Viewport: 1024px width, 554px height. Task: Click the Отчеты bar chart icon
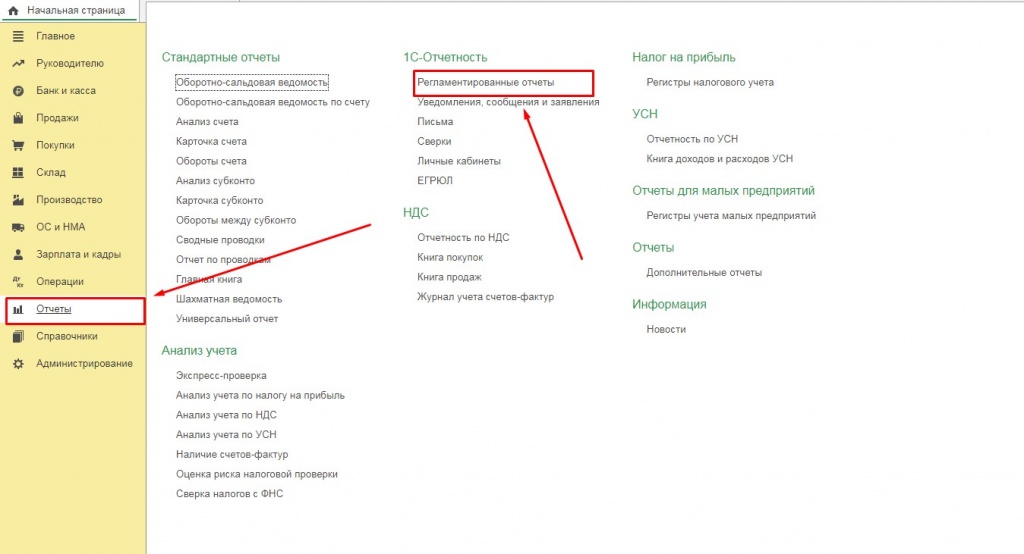pos(18,309)
